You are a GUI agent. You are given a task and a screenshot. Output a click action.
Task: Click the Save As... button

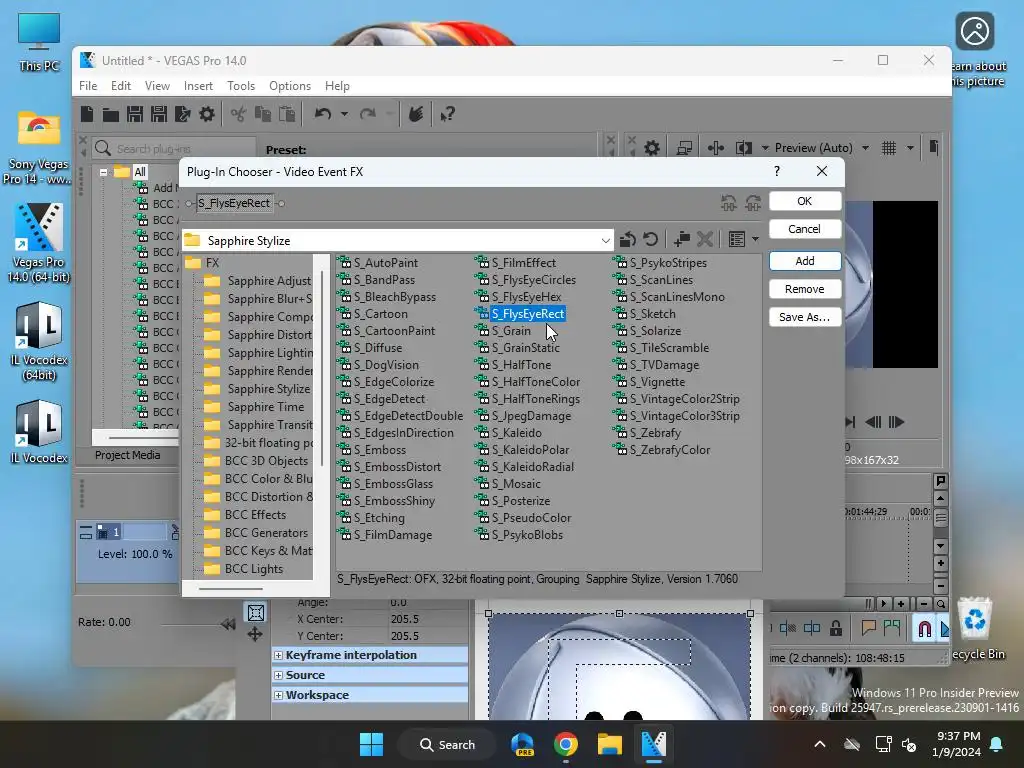point(805,317)
